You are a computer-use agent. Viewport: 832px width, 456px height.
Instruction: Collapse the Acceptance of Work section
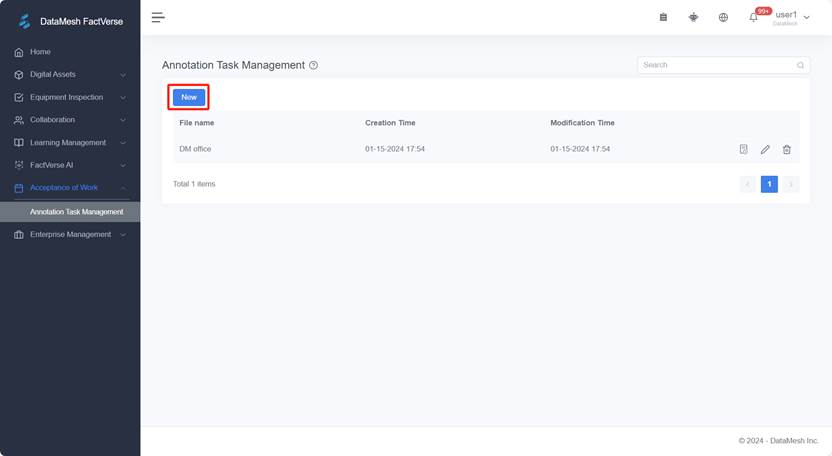70,188
